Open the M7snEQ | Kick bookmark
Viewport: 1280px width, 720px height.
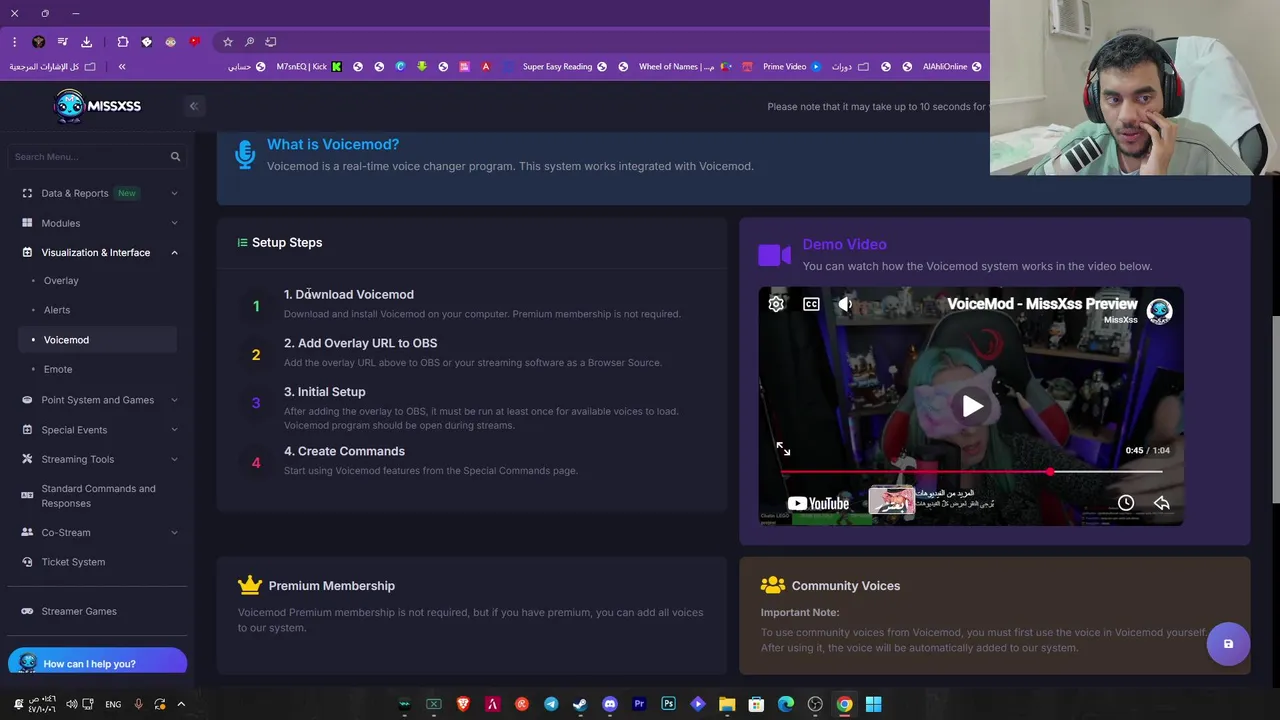[309, 67]
